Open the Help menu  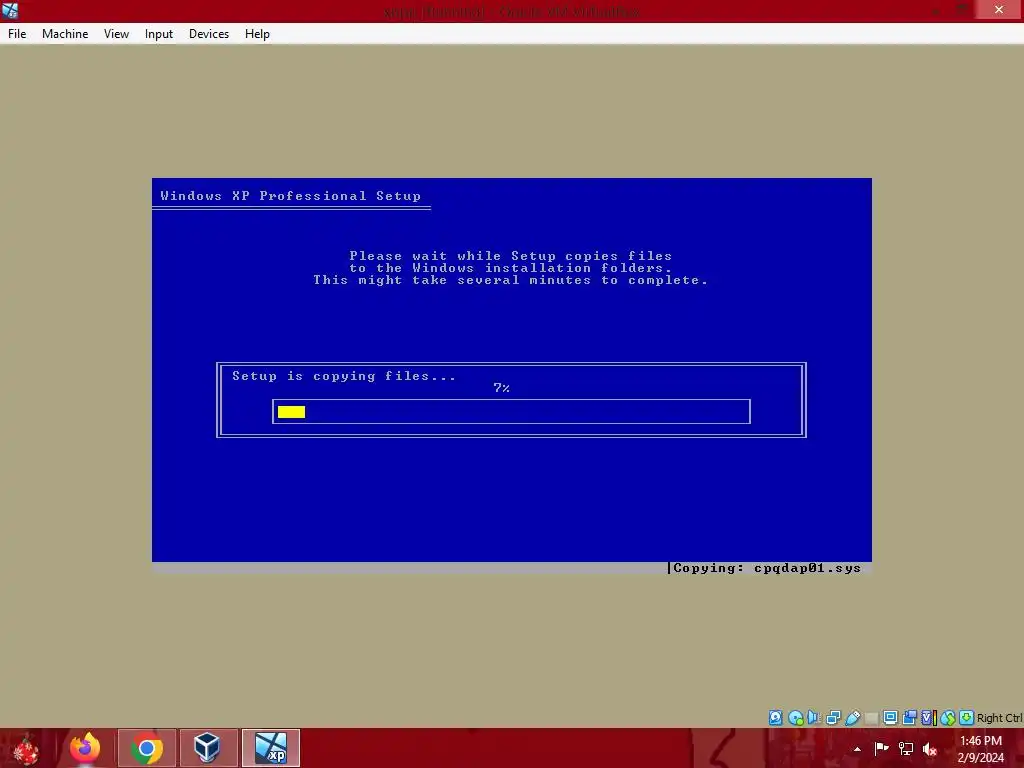click(x=257, y=34)
